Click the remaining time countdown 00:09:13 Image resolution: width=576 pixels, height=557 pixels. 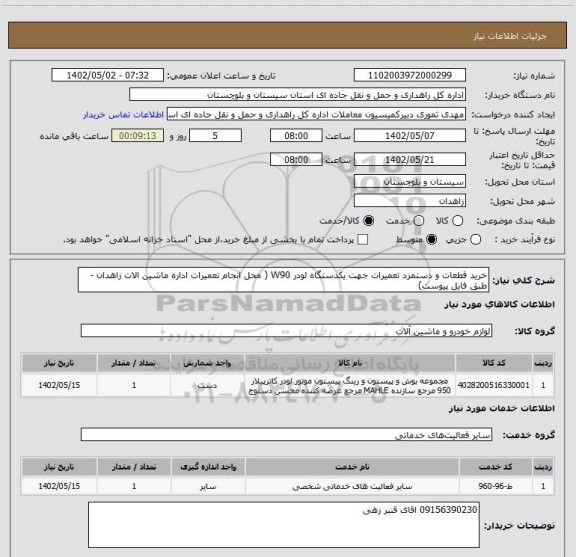pos(137,136)
